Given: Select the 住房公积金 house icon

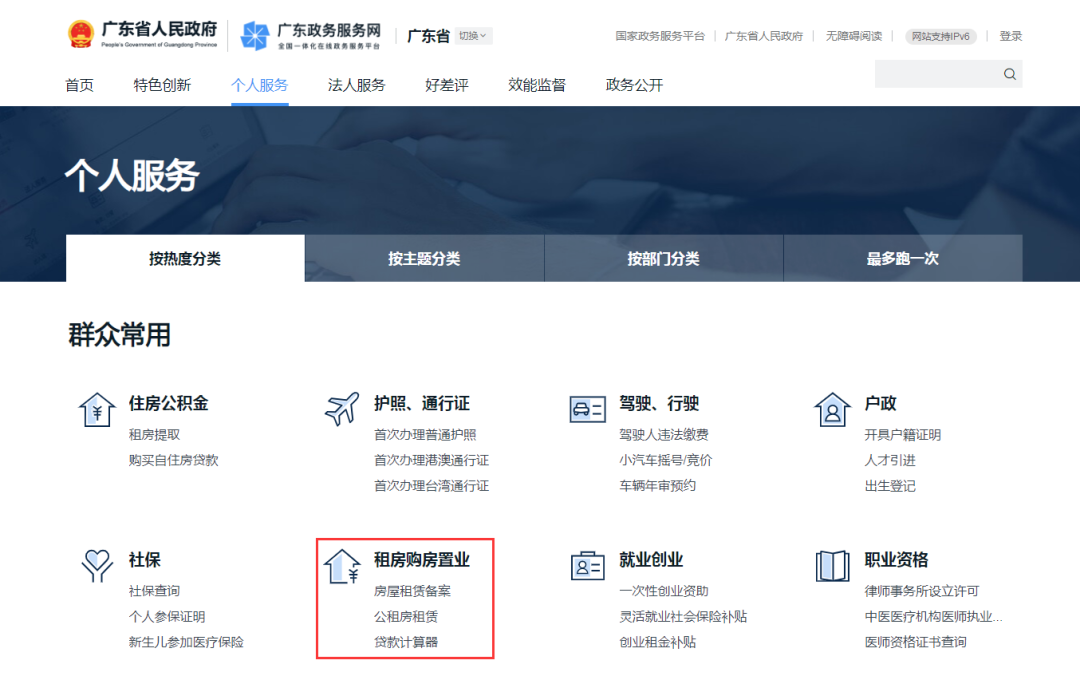Looking at the screenshot, I should click(97, 408).
